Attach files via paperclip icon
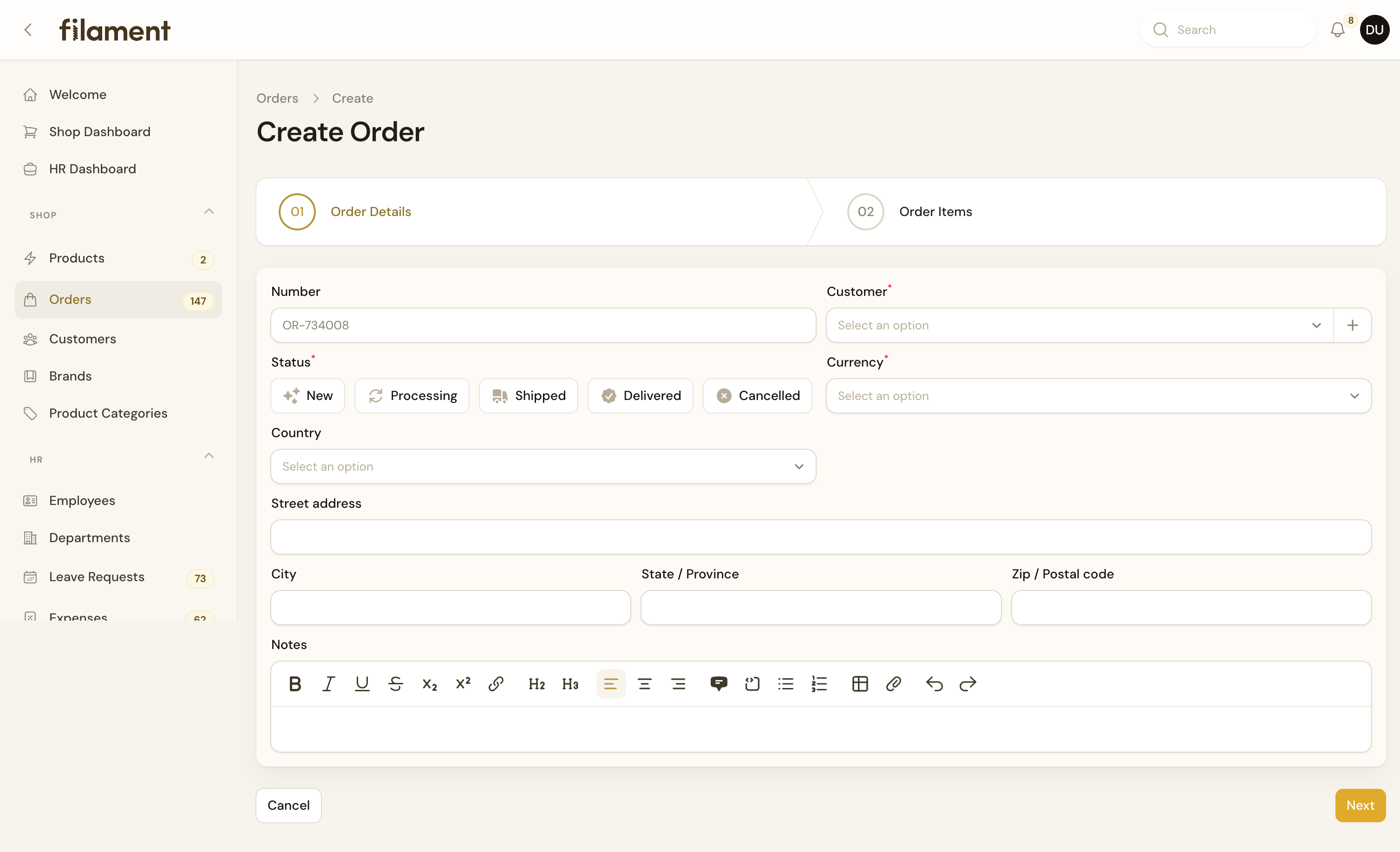The width and height of the screenshot is (1400, 852). [894, 684]
